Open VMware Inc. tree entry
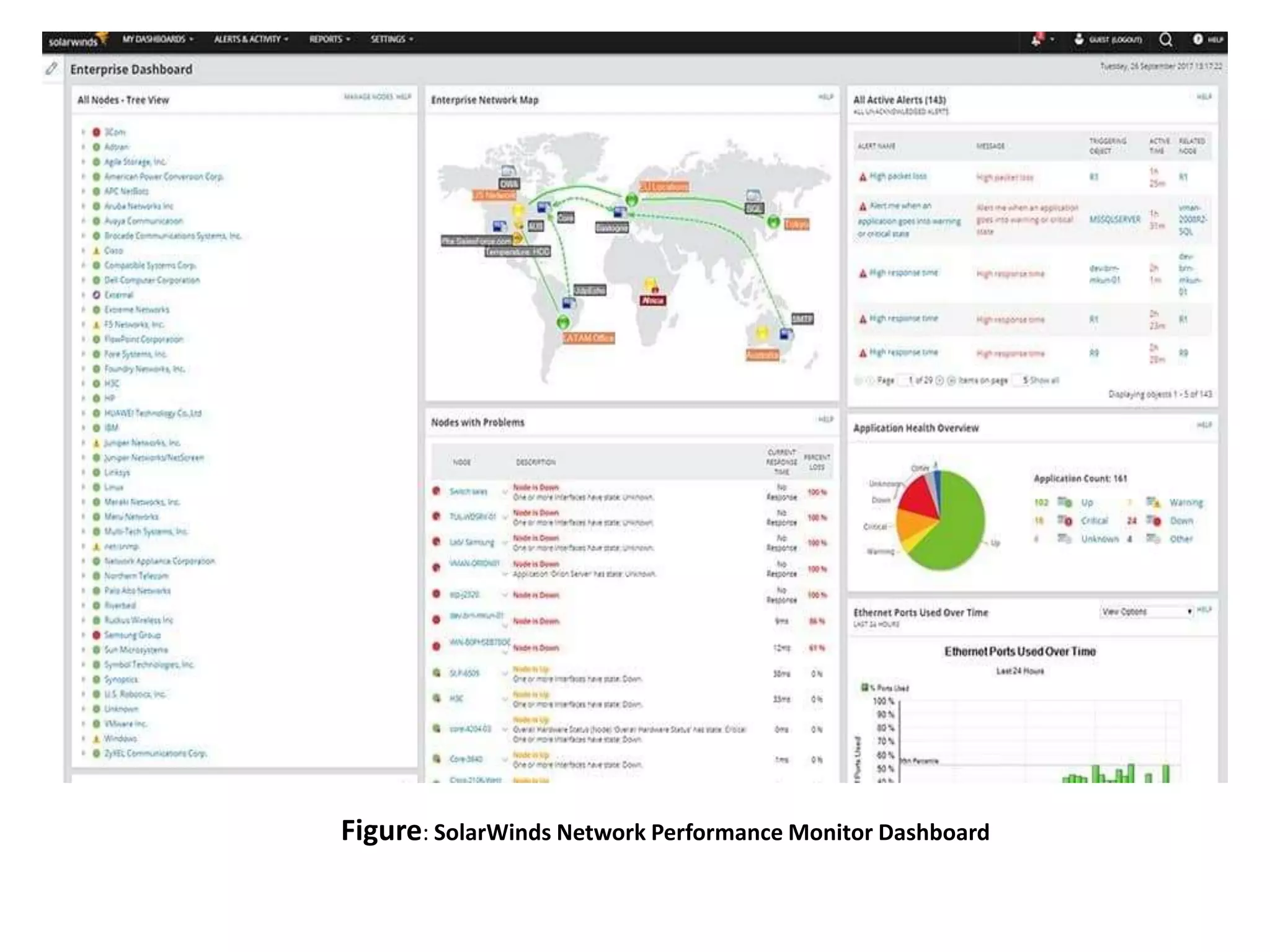 125,723
